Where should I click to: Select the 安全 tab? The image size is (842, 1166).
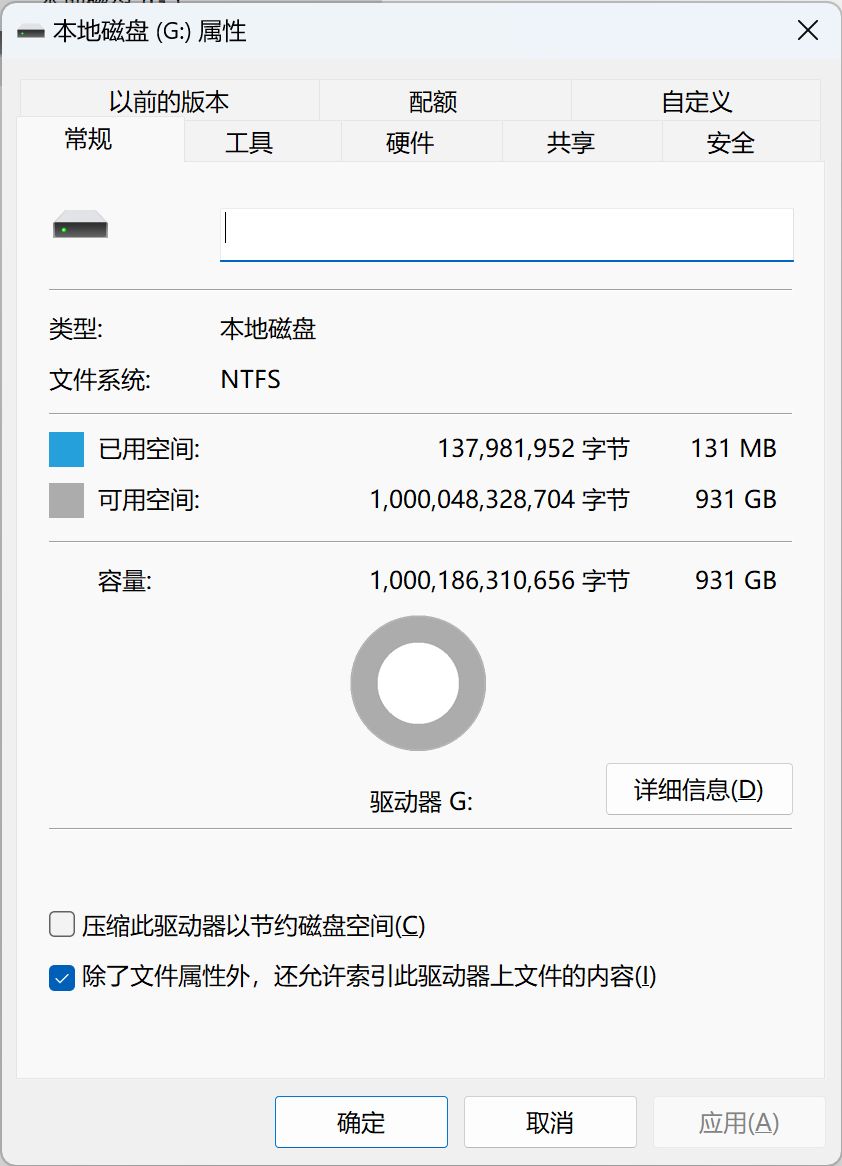pyautogui.click(x=730, y=143)
